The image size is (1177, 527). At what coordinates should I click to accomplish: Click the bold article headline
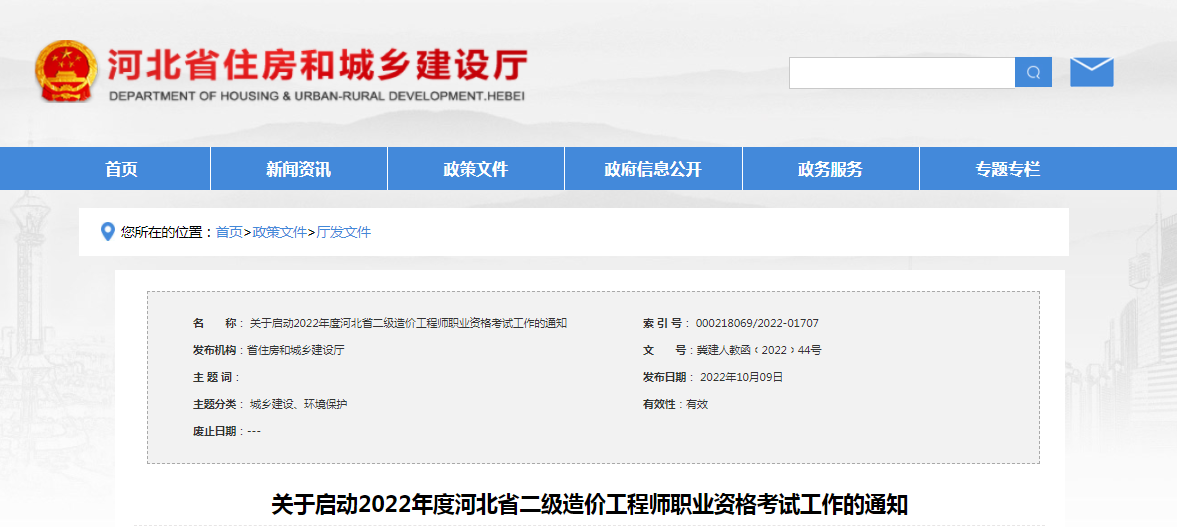coord(589,504)
